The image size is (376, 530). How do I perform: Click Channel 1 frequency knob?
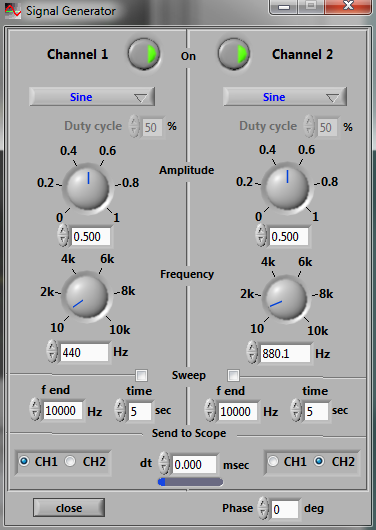87,296
